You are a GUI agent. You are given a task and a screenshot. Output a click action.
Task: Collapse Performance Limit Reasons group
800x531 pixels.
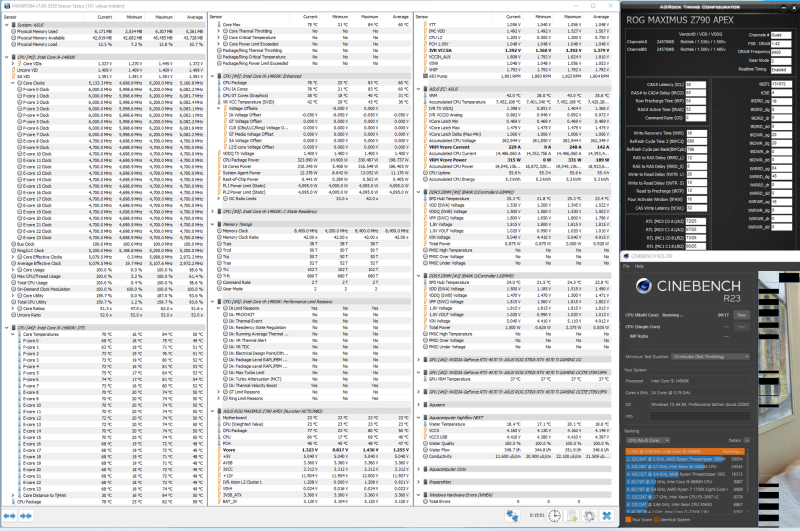[x=213, y=301]
